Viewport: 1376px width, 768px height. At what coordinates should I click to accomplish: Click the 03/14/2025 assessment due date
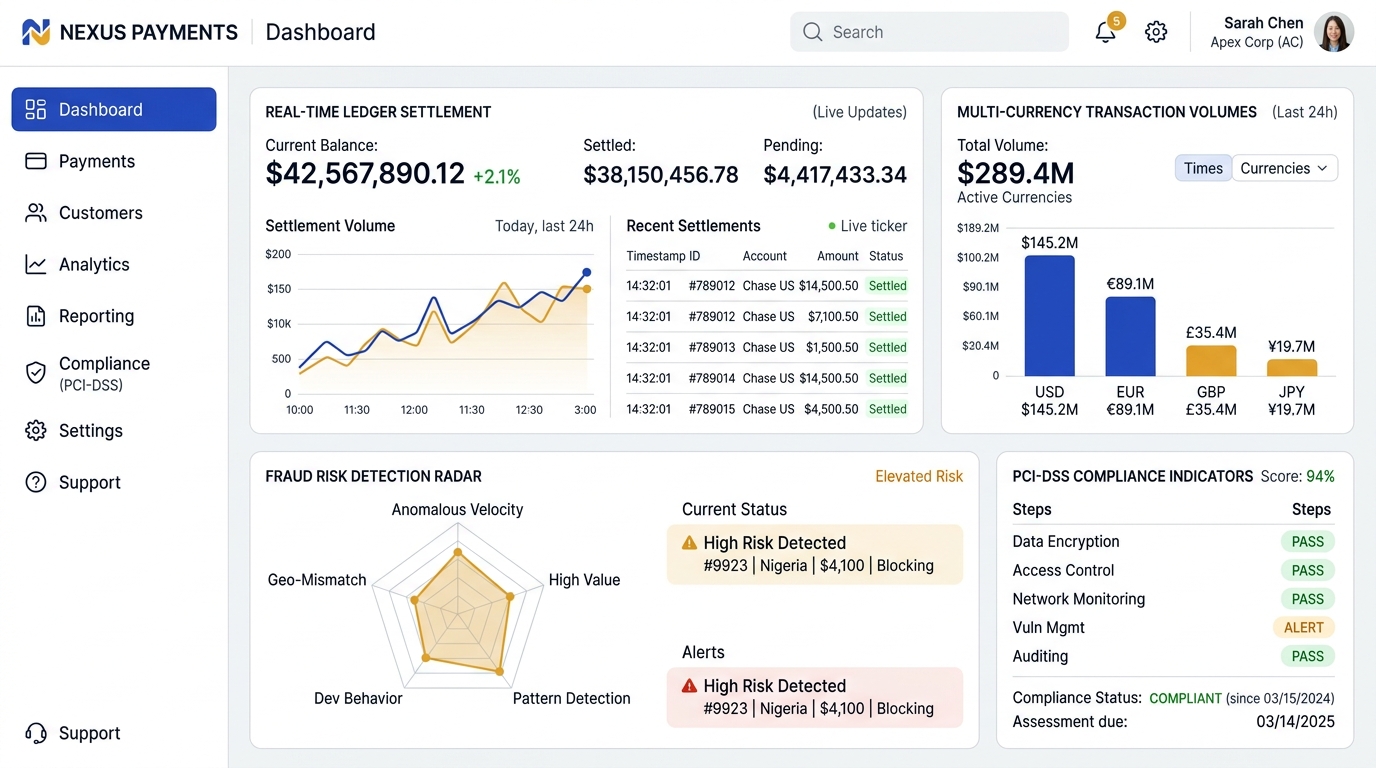[1296, 721]
